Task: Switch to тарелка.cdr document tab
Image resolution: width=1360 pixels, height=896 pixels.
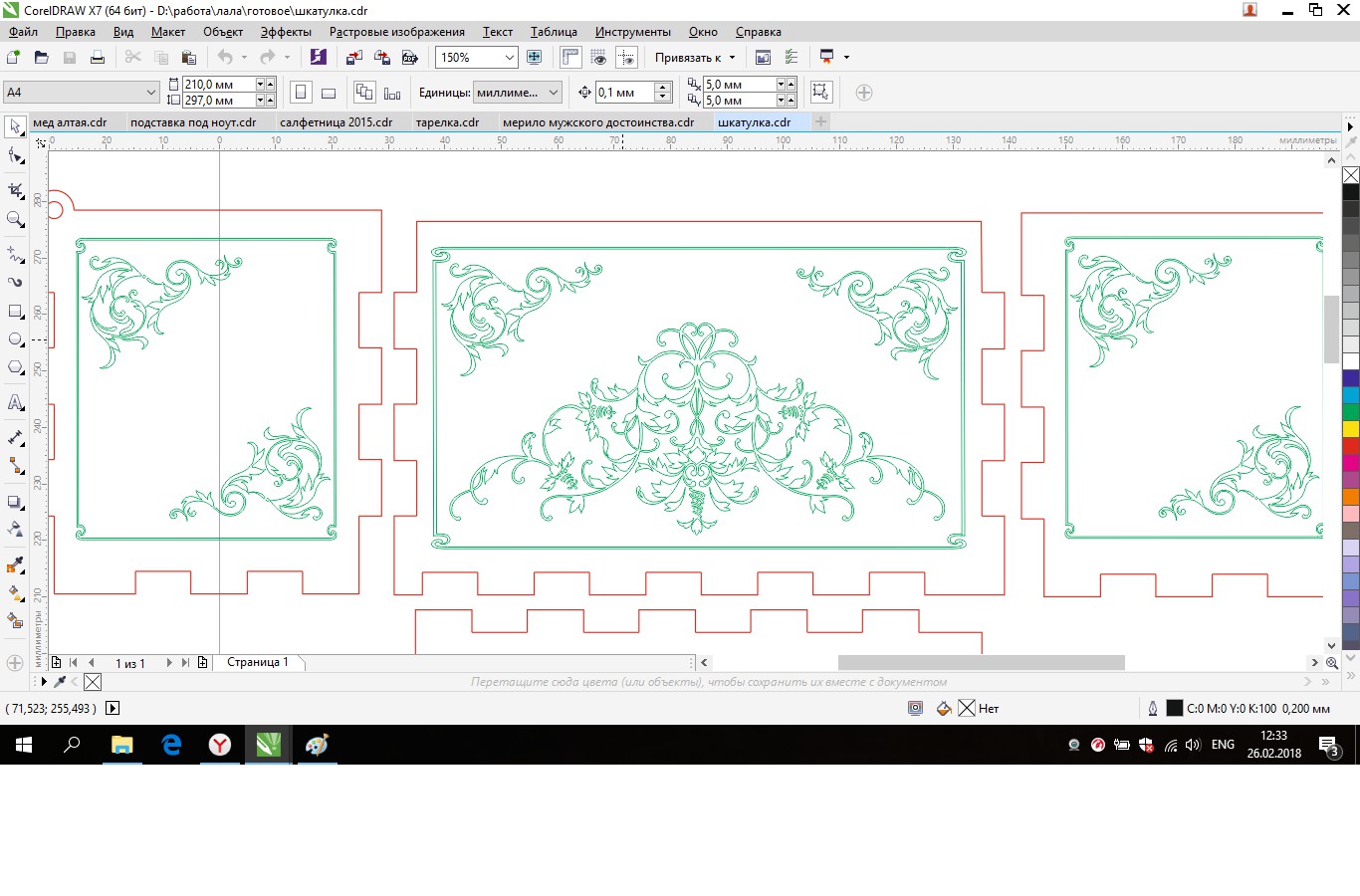Action: pos(447,122)
